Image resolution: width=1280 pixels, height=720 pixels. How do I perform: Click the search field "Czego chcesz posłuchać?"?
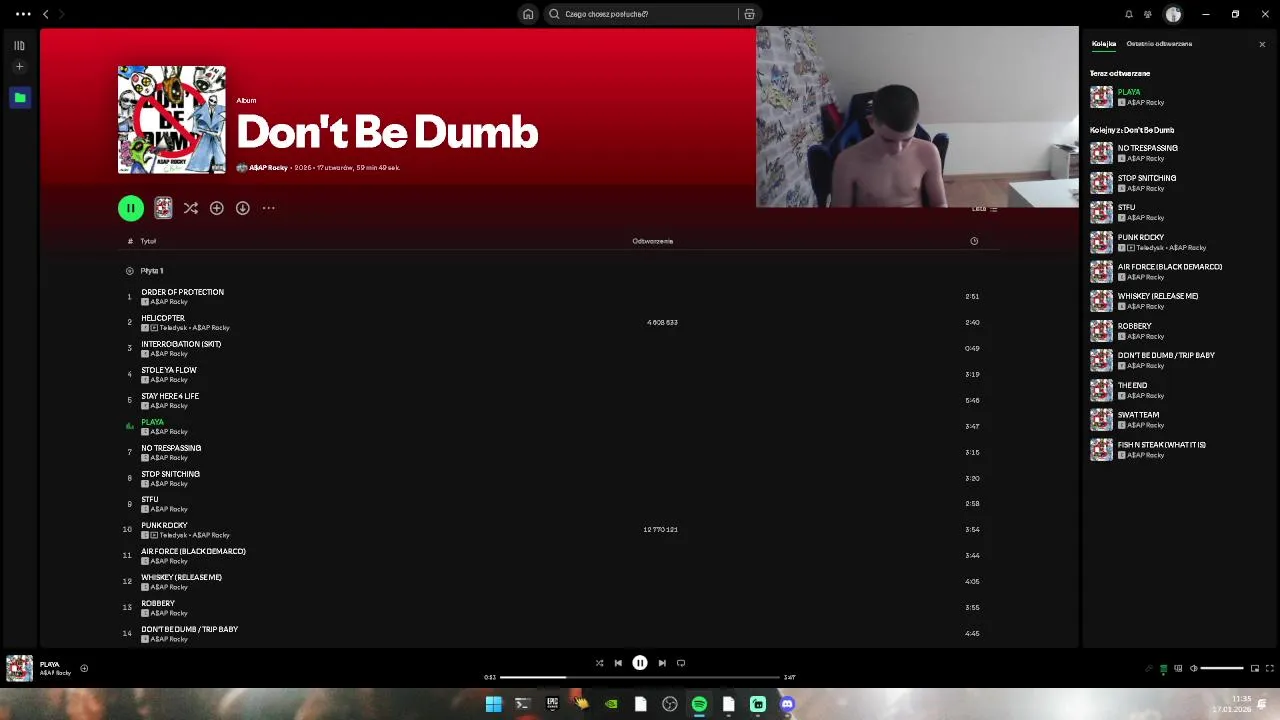(640, 14)
